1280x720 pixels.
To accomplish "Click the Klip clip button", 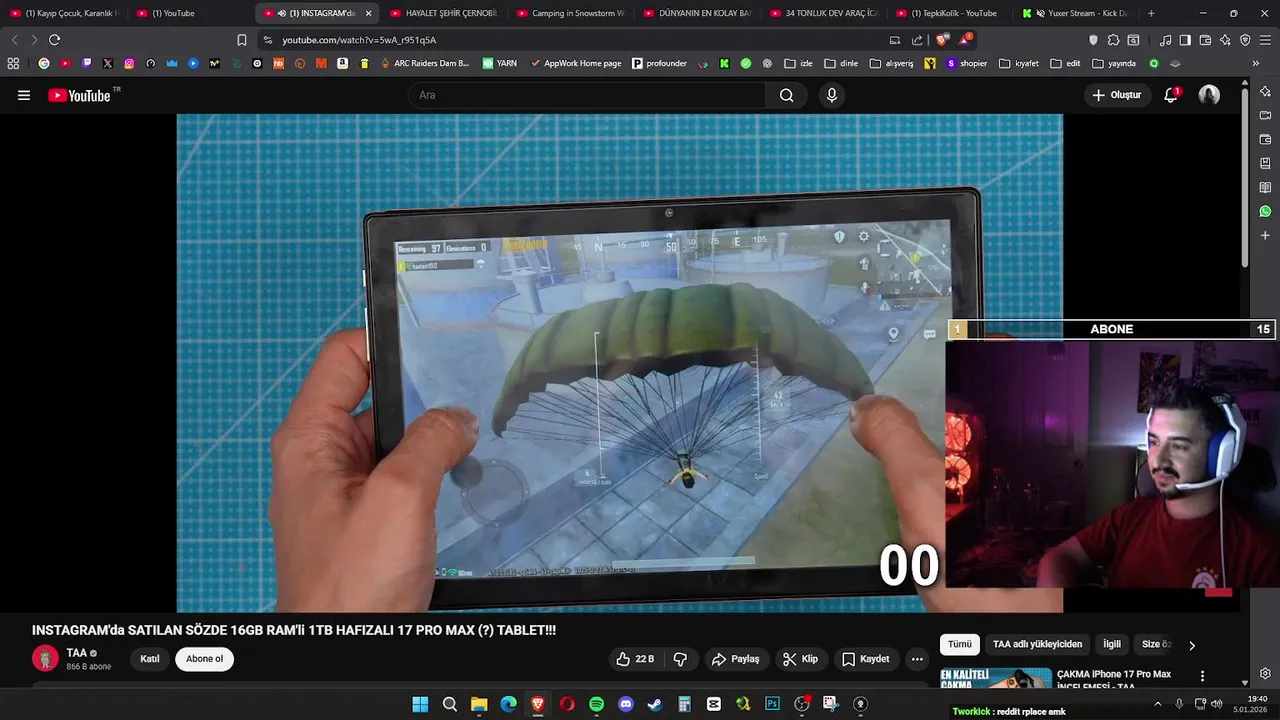I will pos(800,659).
